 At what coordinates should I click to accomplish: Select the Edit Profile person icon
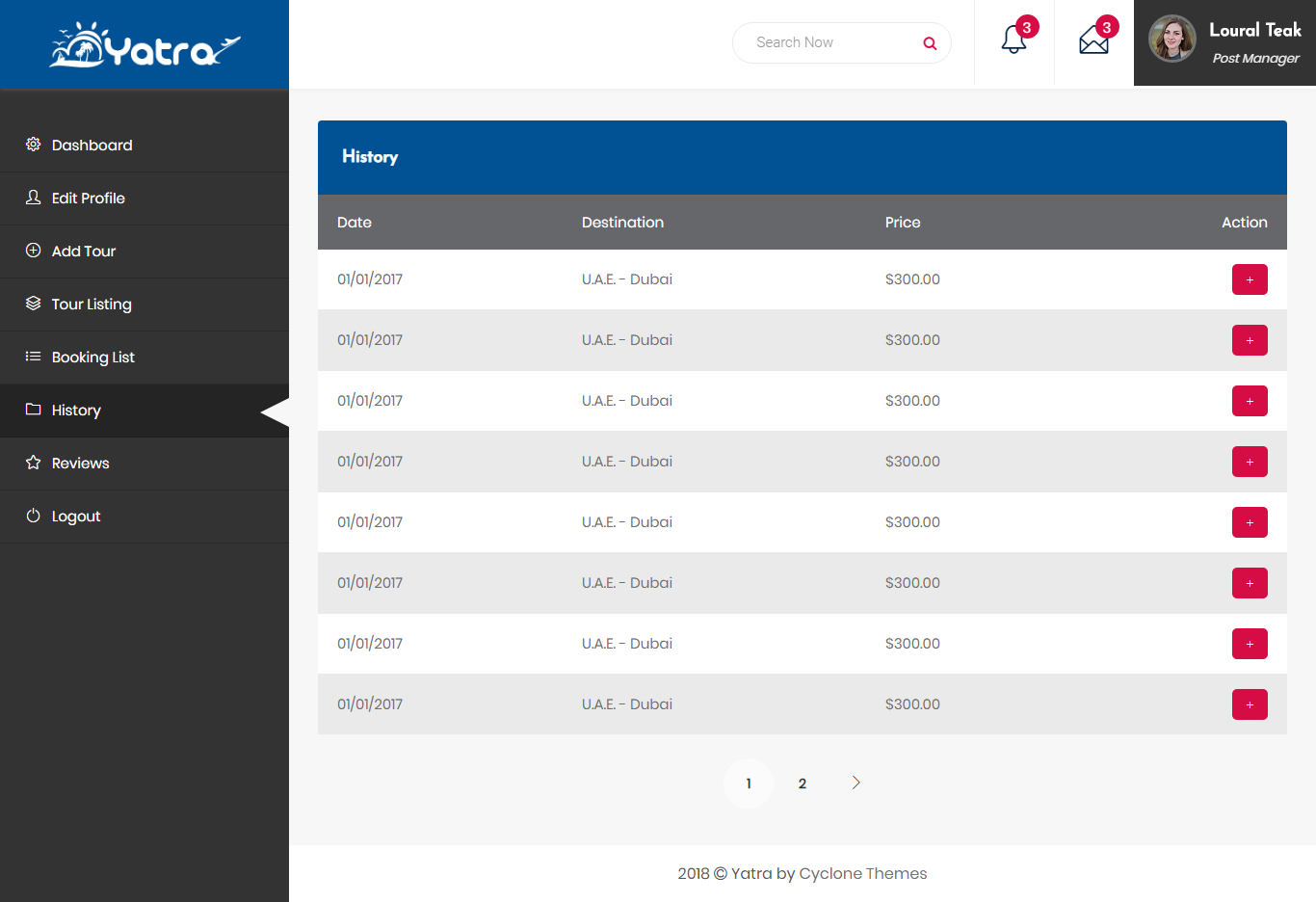(x=32, y=198)
